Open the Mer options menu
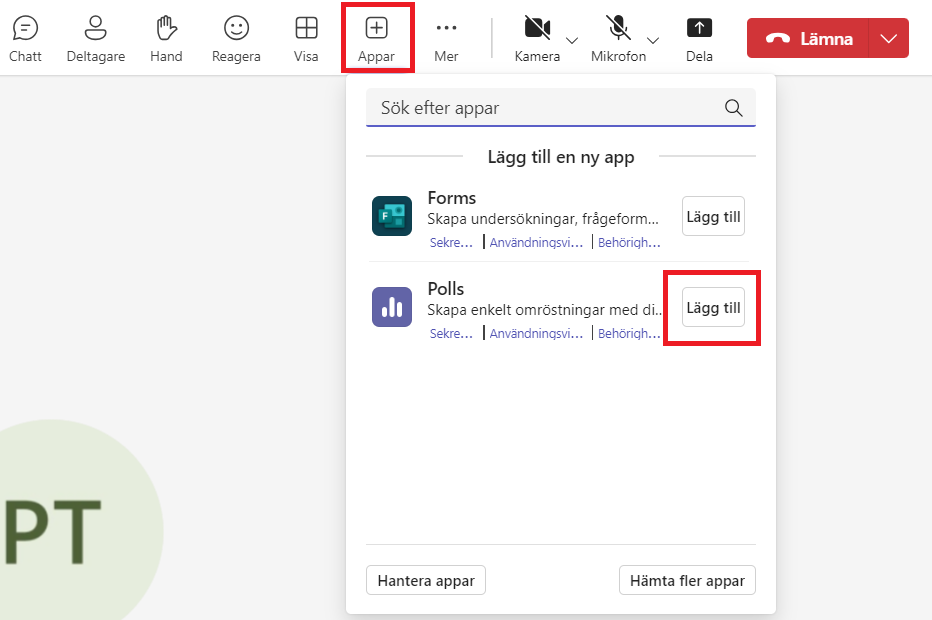The width and height of the screenshot is (932, 620). point(446,39)
